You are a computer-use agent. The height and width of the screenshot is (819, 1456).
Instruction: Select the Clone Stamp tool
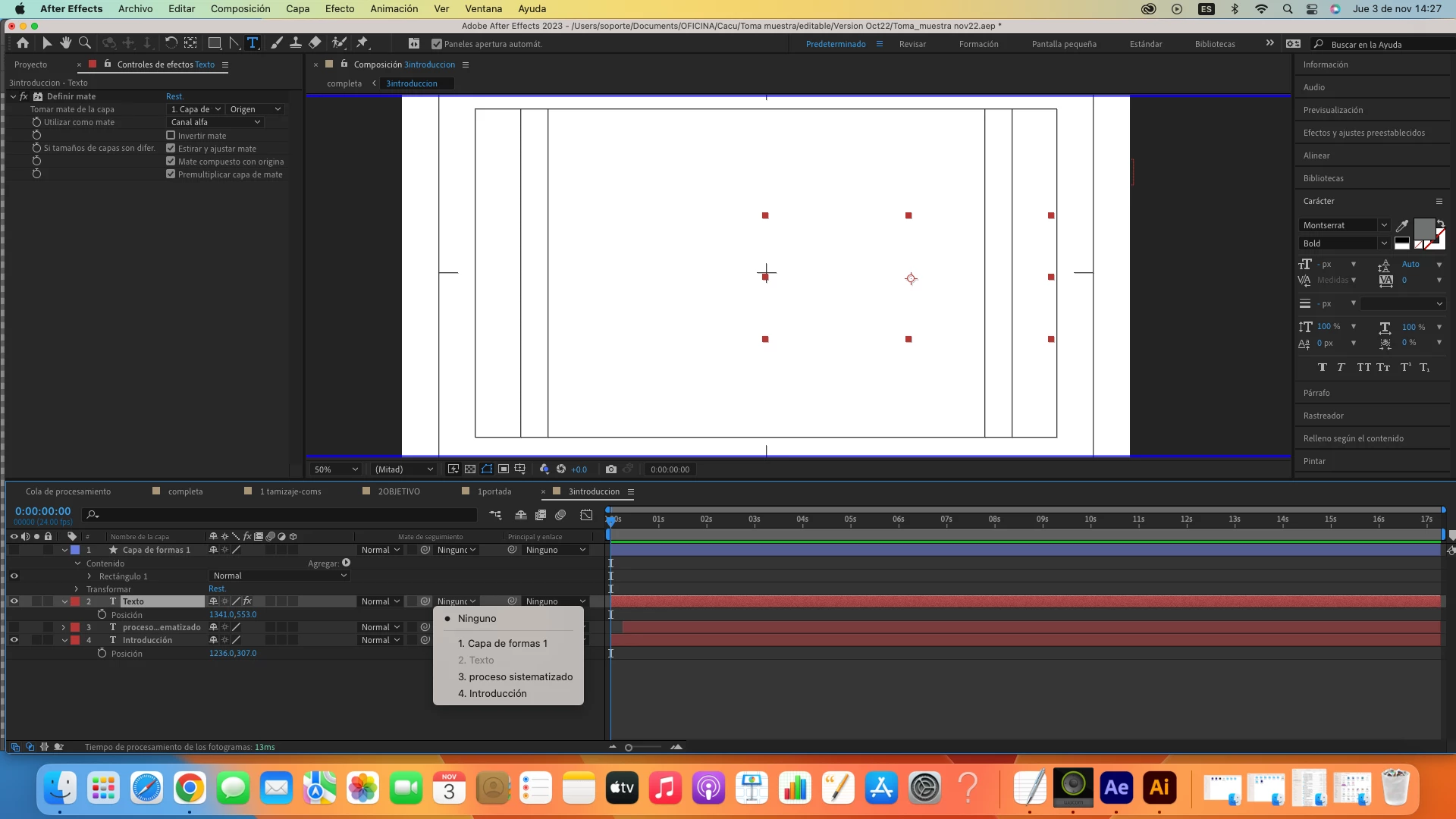tap(296, 43)
